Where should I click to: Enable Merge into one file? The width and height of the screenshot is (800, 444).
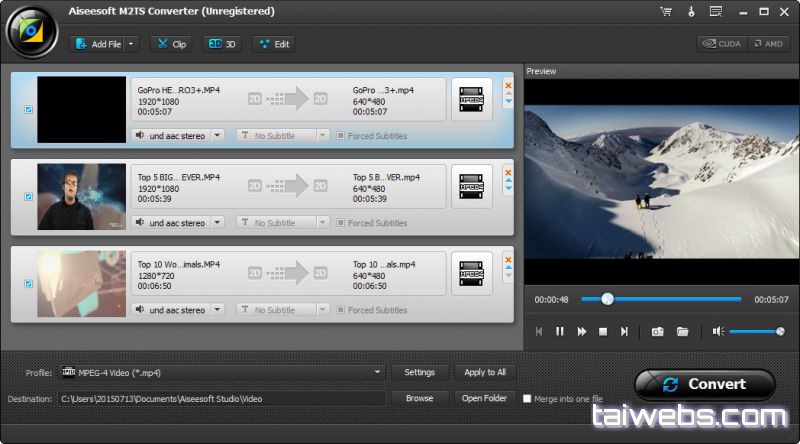coord(527,398)
